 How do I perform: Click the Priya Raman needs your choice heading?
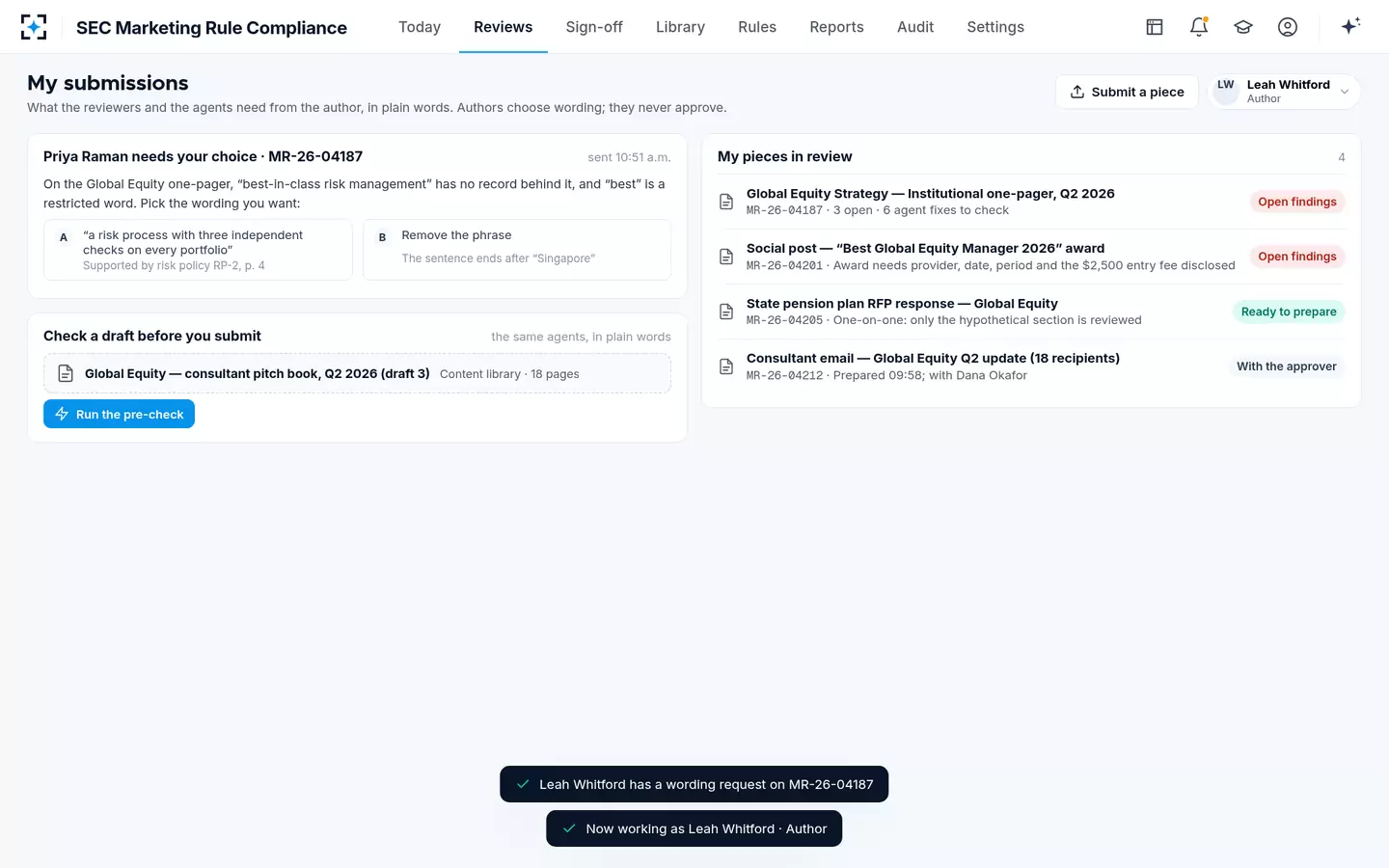tap(203, 156)
